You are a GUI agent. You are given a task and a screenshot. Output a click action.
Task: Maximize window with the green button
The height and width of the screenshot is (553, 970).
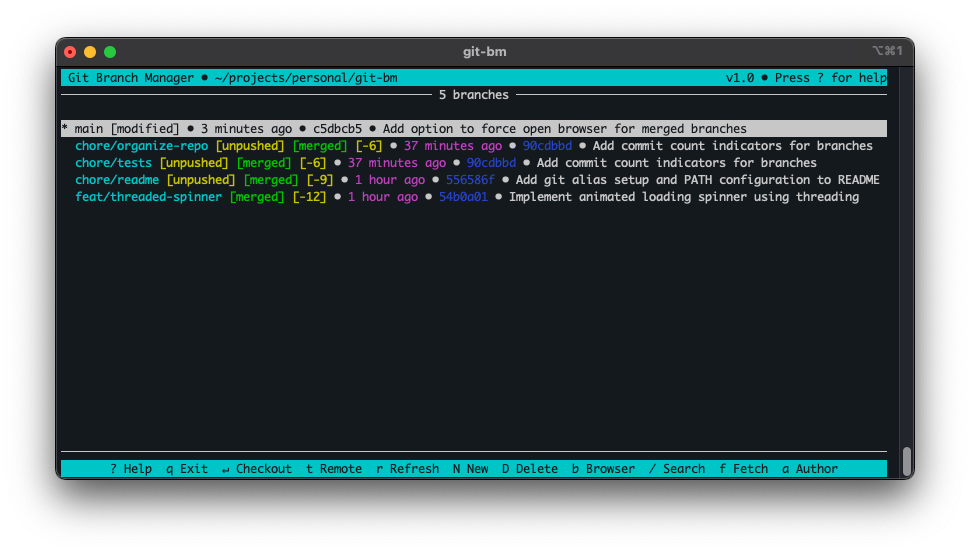(110, 52)
